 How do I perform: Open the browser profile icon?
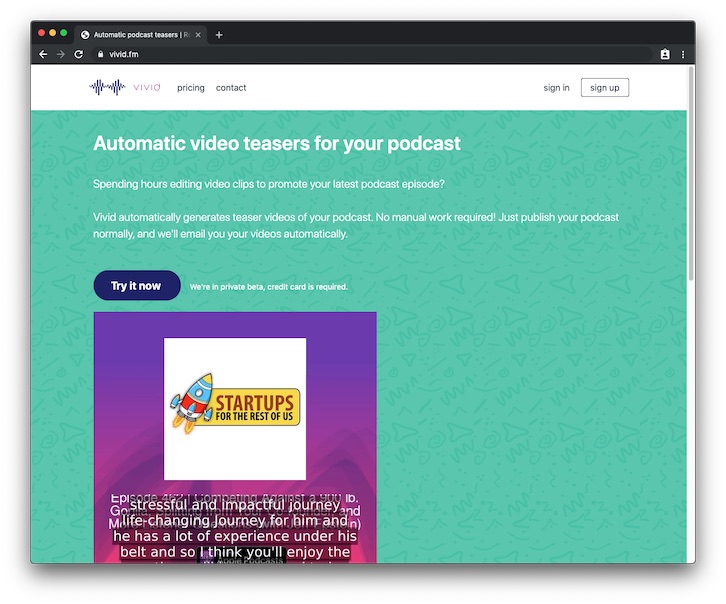coord(665,54)
